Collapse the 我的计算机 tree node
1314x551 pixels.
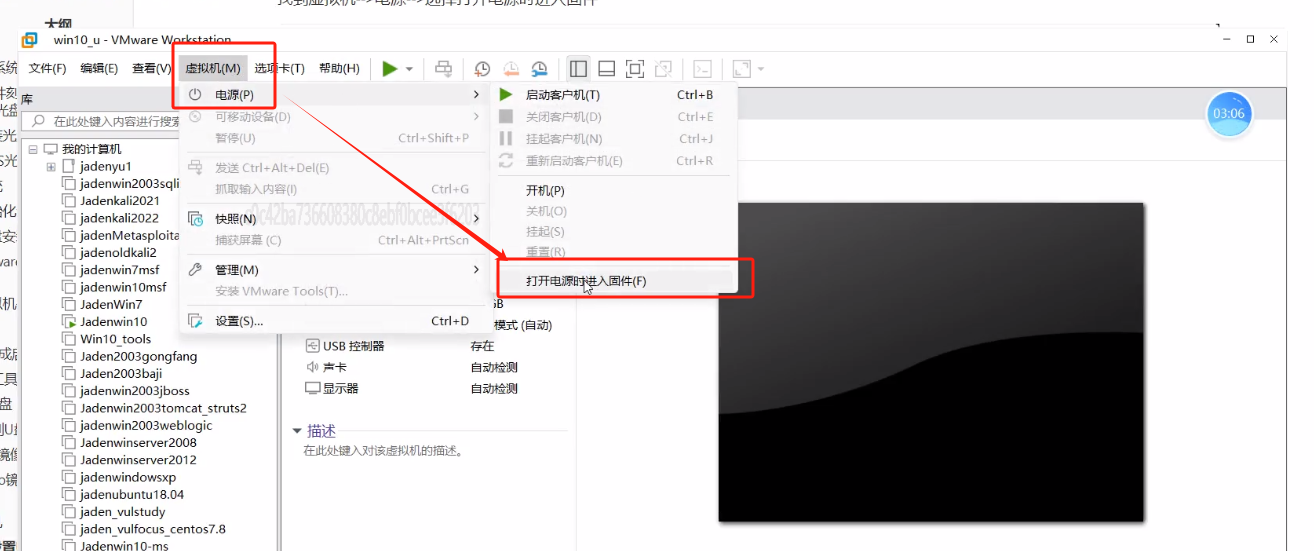pyautogui.click(x=33, y=149)
